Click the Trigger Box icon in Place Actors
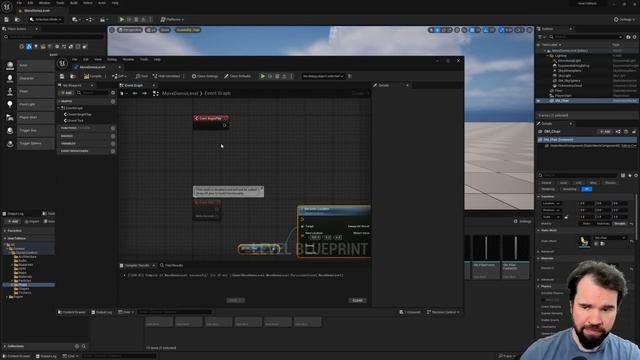This screenshot has width=640, height=360. point(10,131)
